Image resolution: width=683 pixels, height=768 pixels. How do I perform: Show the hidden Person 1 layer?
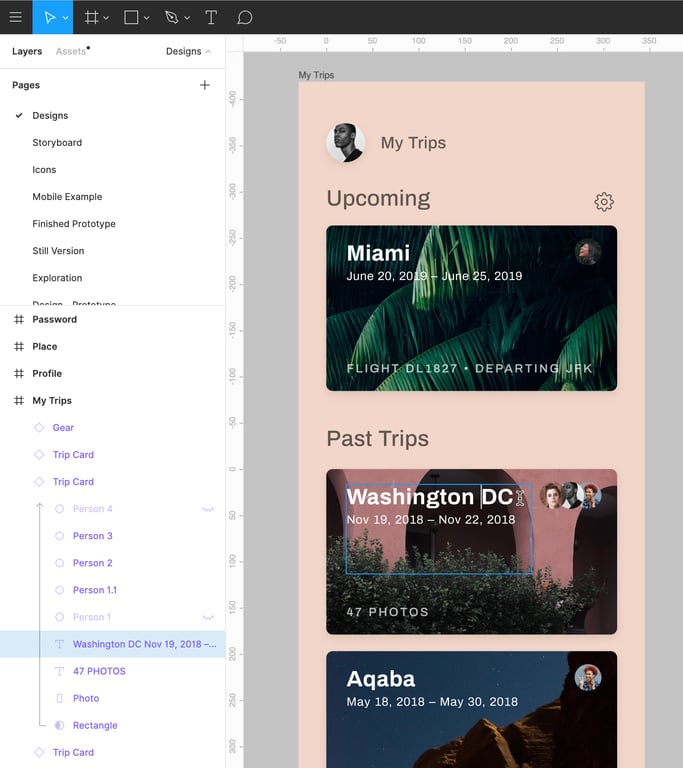pos(208,617)
